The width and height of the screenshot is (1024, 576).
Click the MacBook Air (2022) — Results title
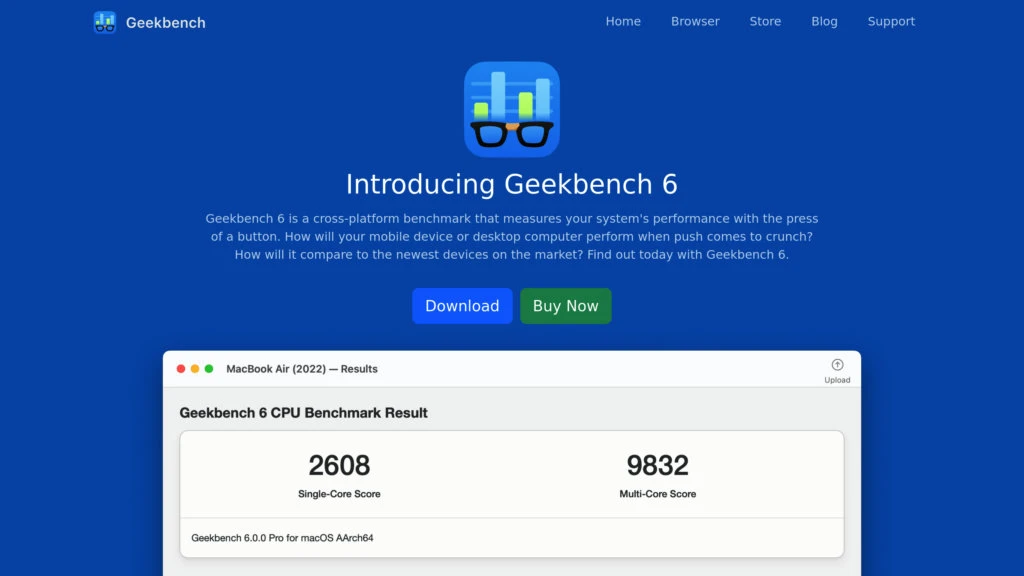click(302, 369)
